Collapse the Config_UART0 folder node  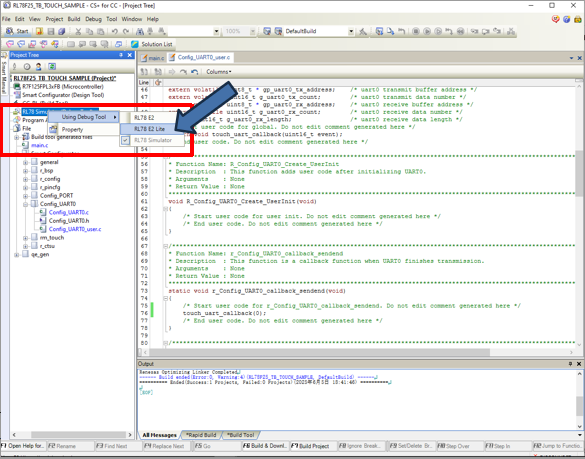25,204
